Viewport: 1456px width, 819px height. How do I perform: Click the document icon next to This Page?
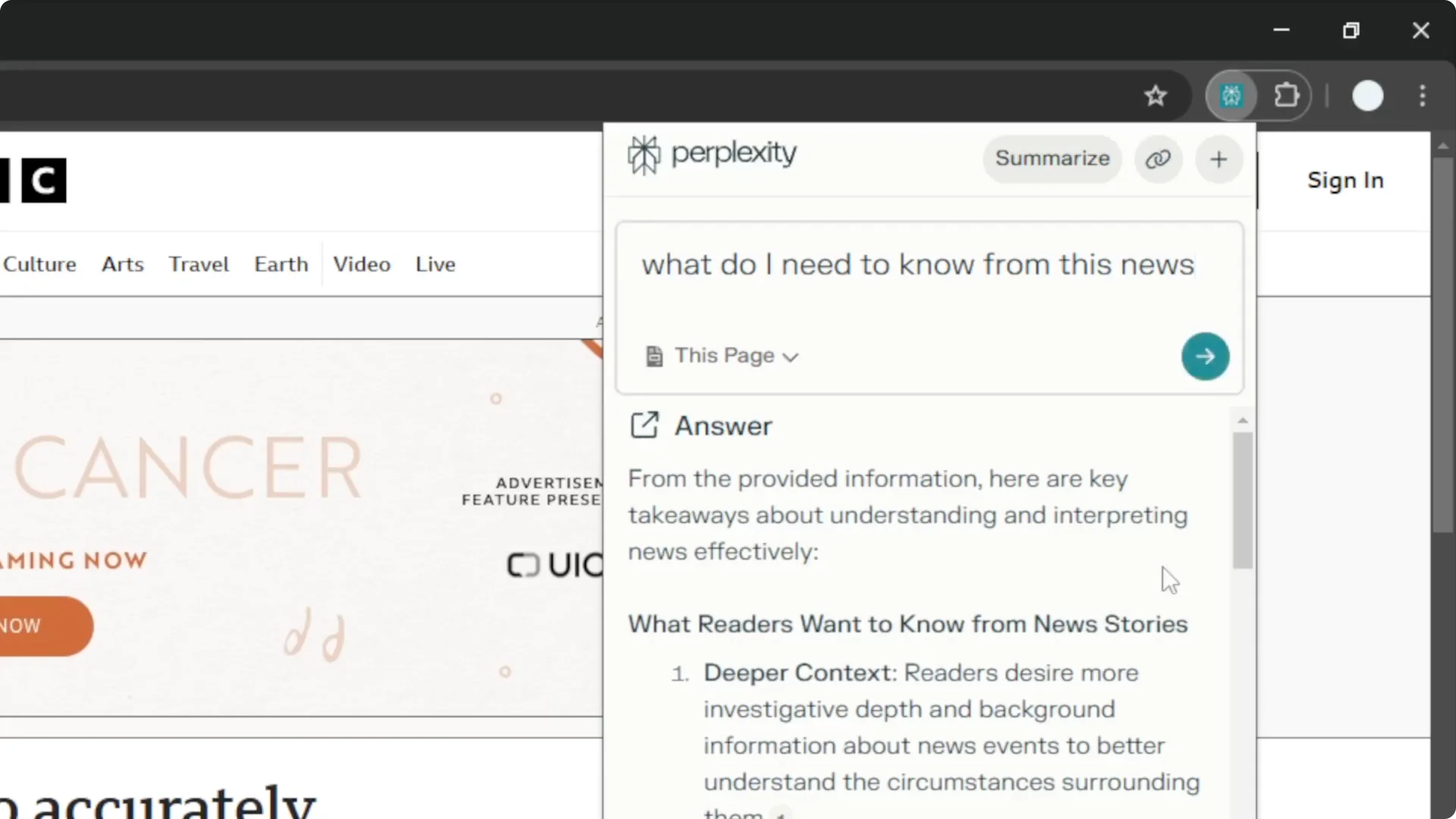(654, 356)
